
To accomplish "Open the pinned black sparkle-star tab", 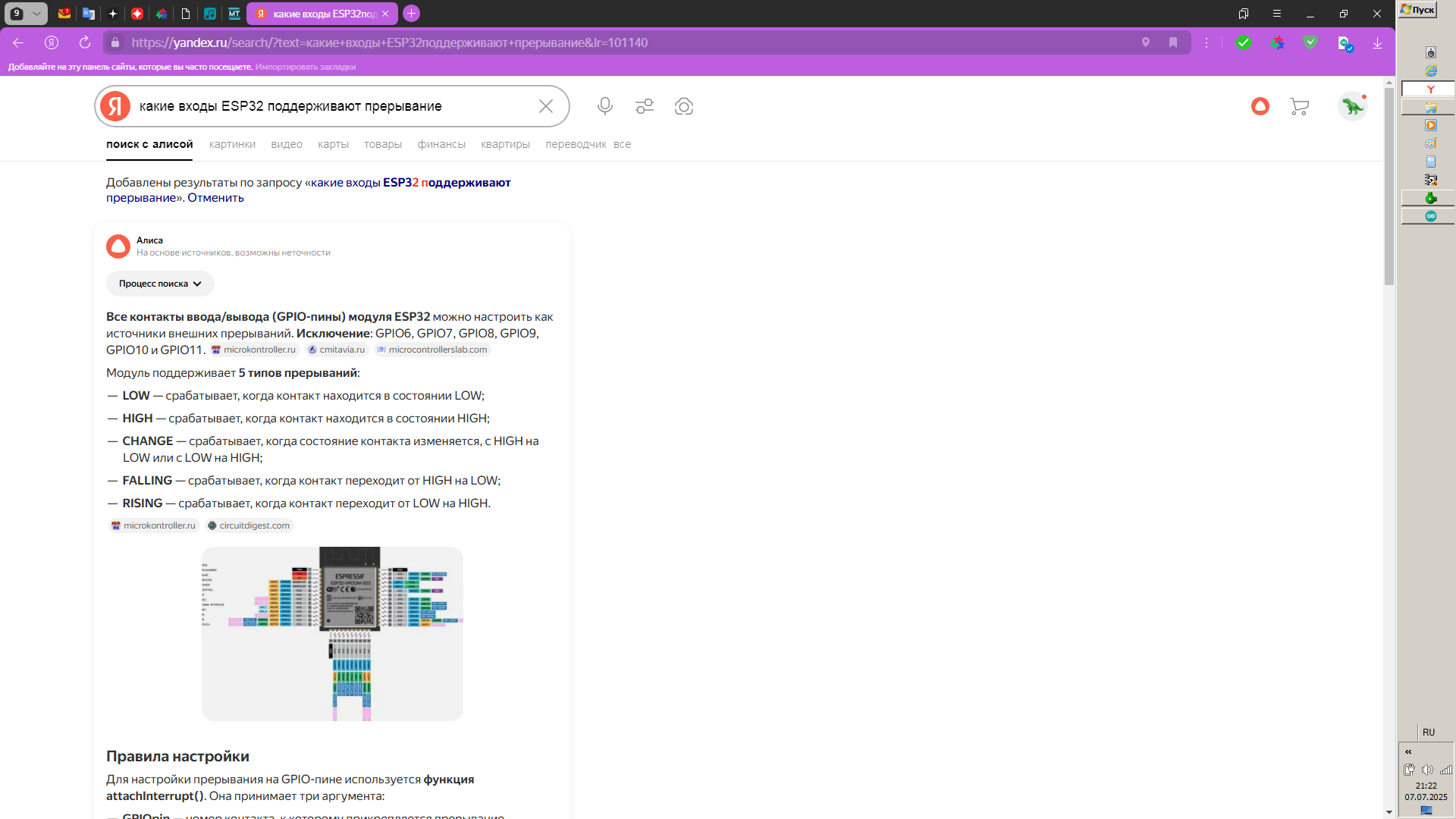I will tap(113, 14).
